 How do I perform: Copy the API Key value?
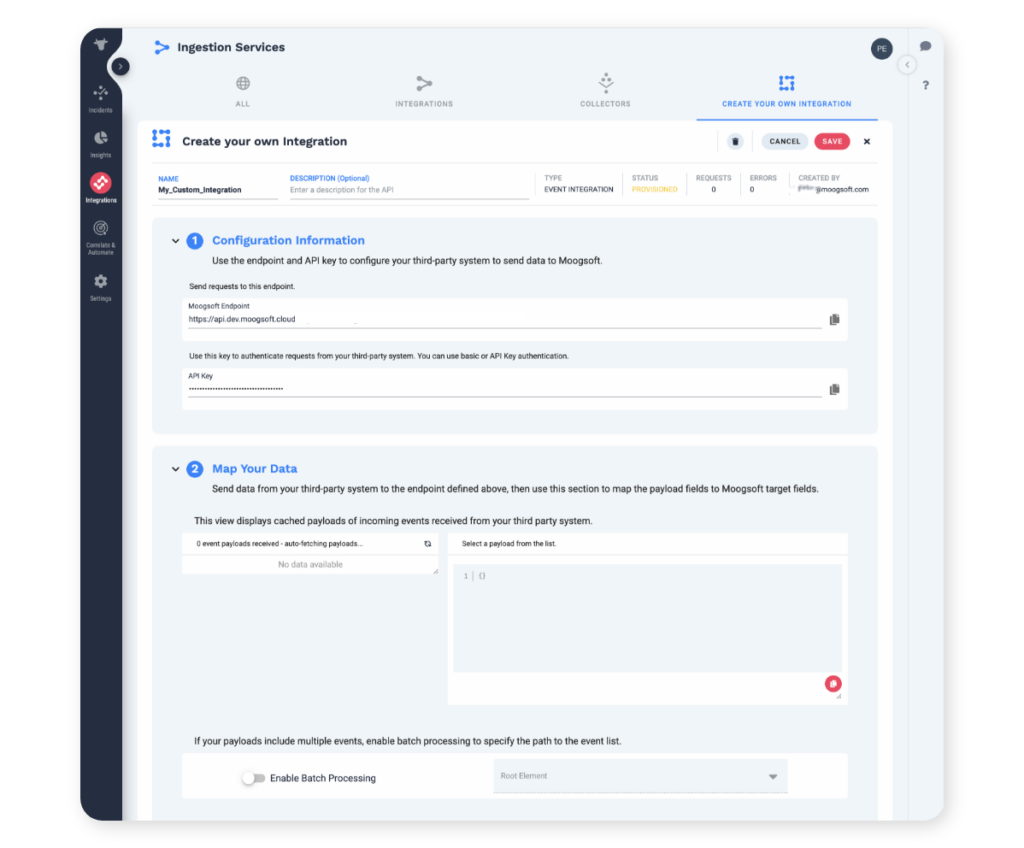click(834, 389)
